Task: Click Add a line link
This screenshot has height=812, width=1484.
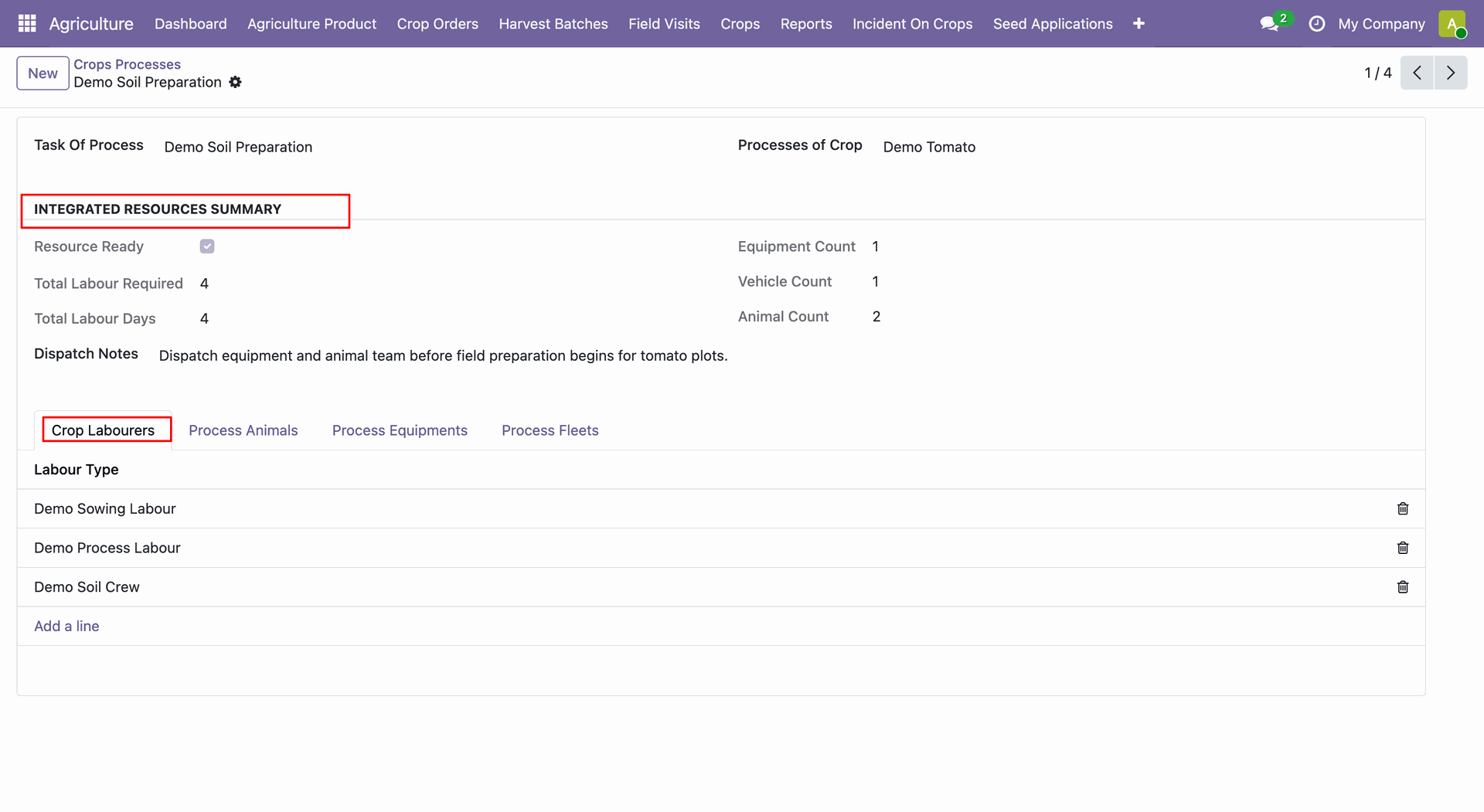Action: (x=66, y=626)
